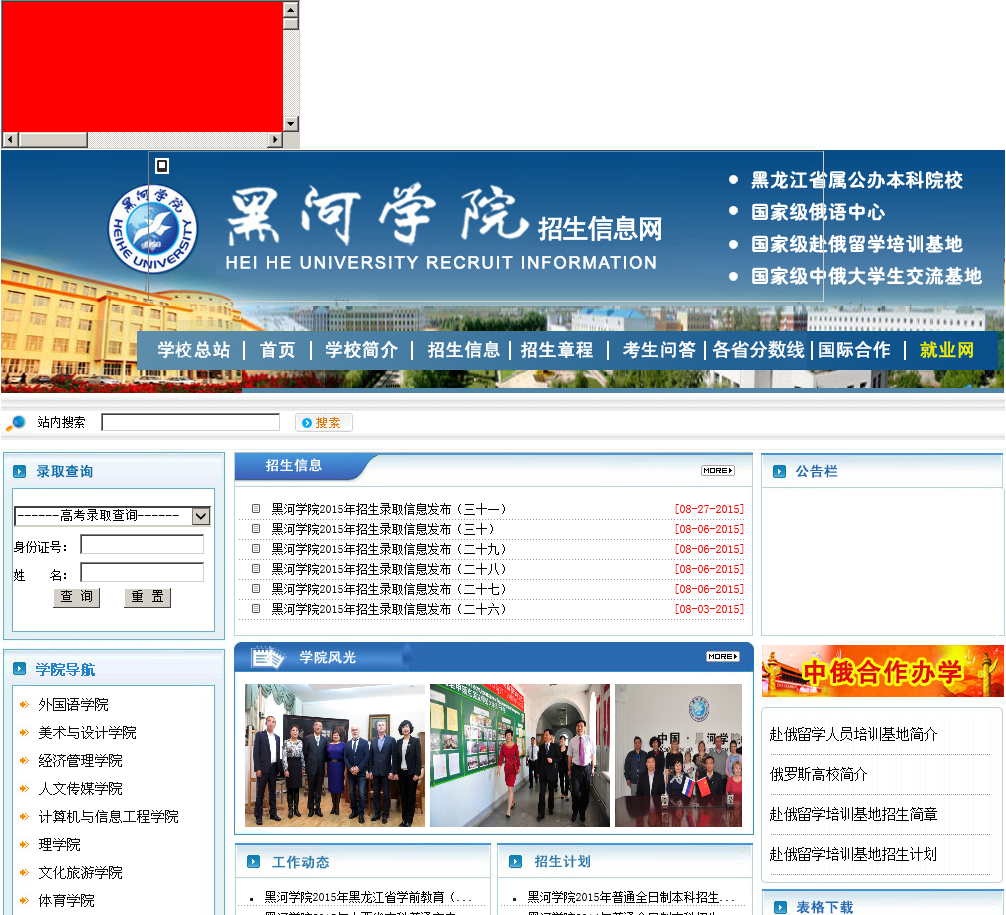Screen dimensions: 1006x915
Task: Click the scroll right arrow of red frame
Action: point(275,139)
